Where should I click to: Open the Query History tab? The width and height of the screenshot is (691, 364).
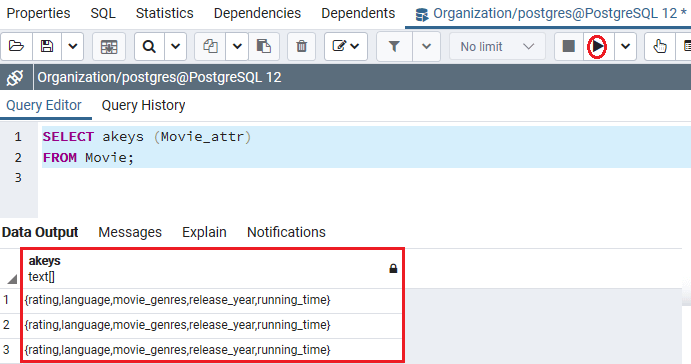pyautogui.click(x=143, y=105)
